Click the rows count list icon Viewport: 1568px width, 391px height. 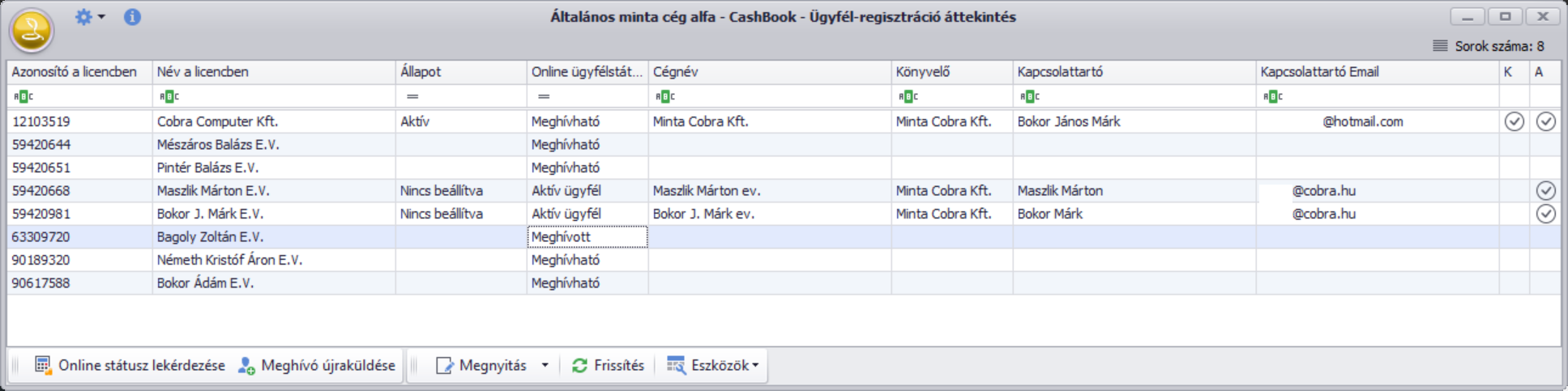[1440, 46]
